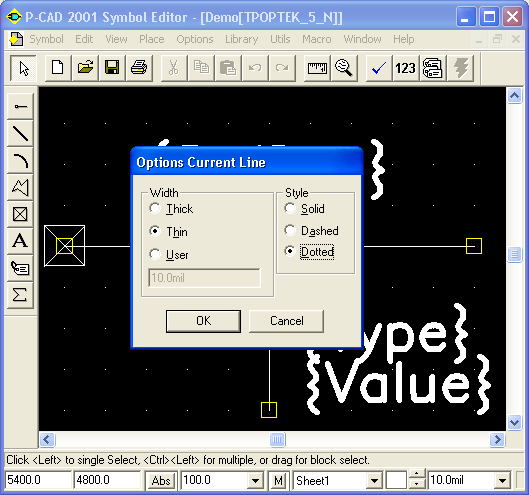Viewport: 529px width, 495px height.
Task: Open the 10.0mil line width dropdown
Action: click(502, 480)
